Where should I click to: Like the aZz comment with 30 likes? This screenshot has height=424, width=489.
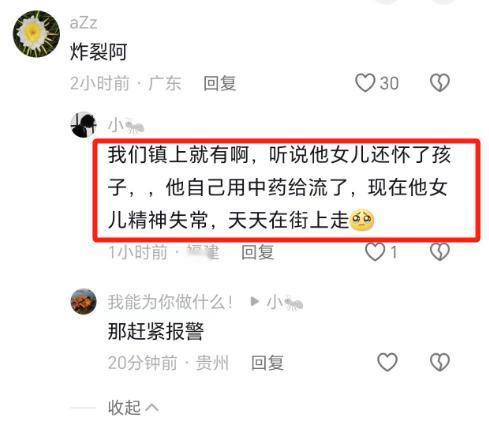(365, 83)
